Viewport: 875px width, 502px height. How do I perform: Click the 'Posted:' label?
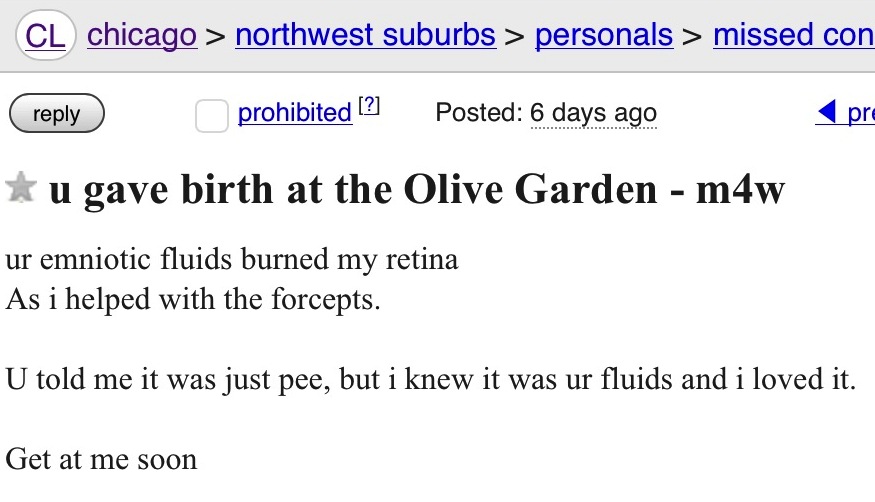tap(479, 113)
